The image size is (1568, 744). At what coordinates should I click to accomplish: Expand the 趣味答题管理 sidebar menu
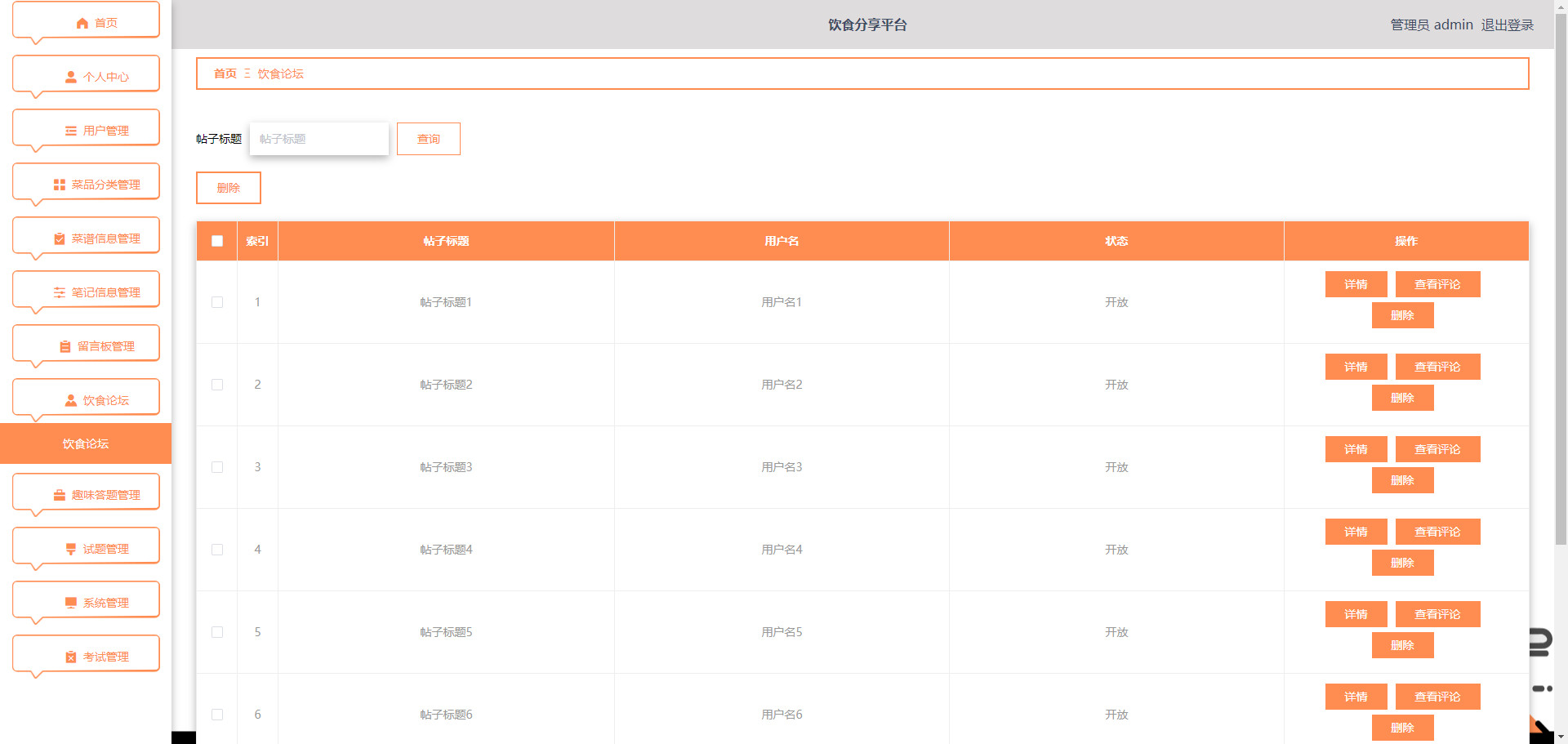tap(86, 495)
